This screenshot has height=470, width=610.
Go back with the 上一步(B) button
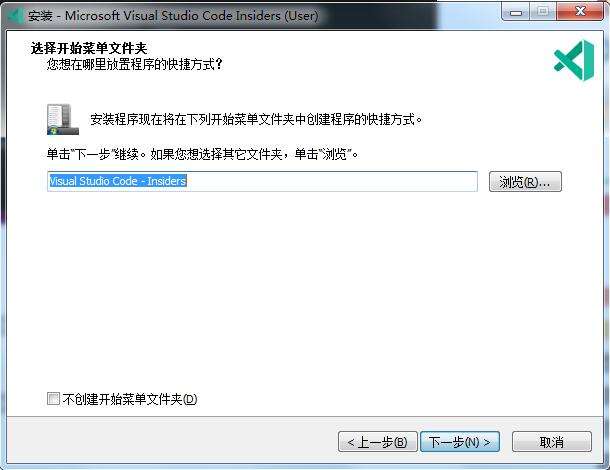click(378, 442)
